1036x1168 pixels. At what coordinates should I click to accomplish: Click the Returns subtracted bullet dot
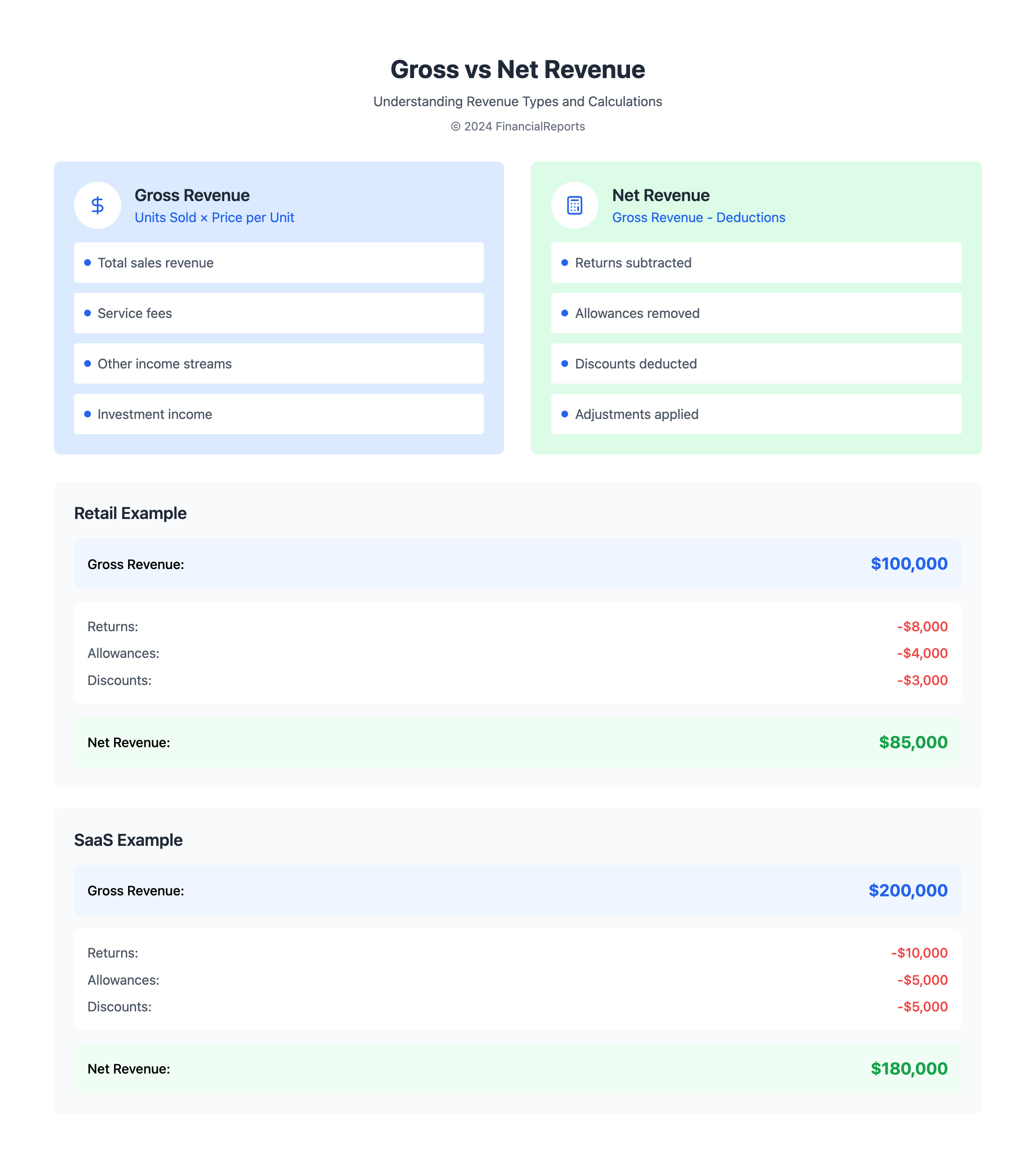pos(565,263)
